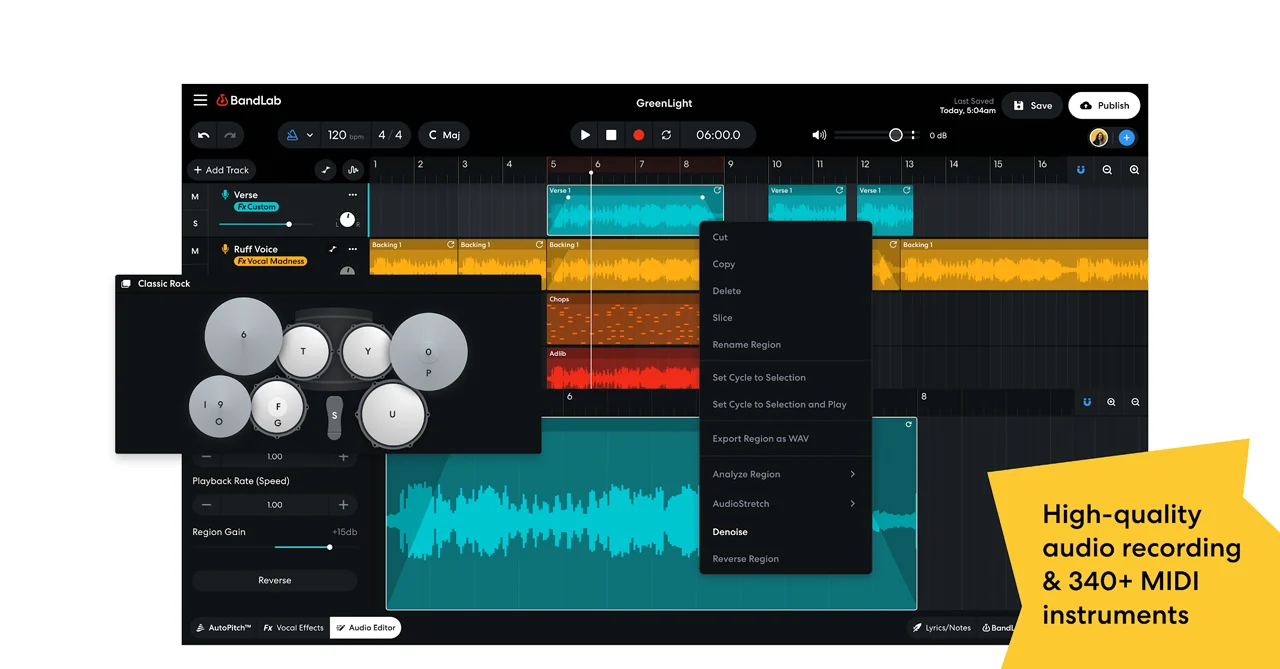The image size is (1280, 669).
Task: Increase Playback Rate with plus button
Action: 343,505
